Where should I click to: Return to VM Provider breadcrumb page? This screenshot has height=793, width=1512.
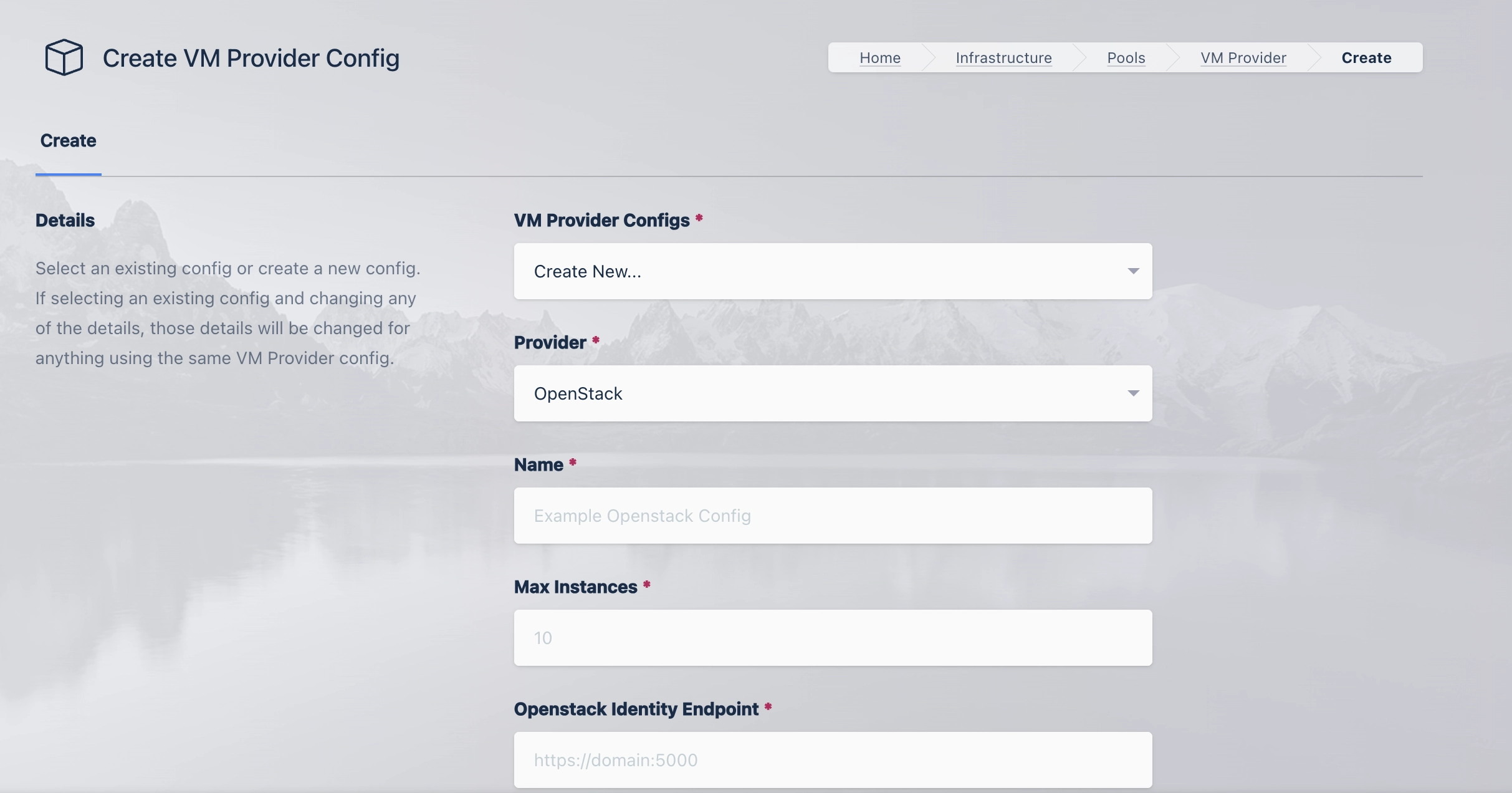[x=1243, y=58]
